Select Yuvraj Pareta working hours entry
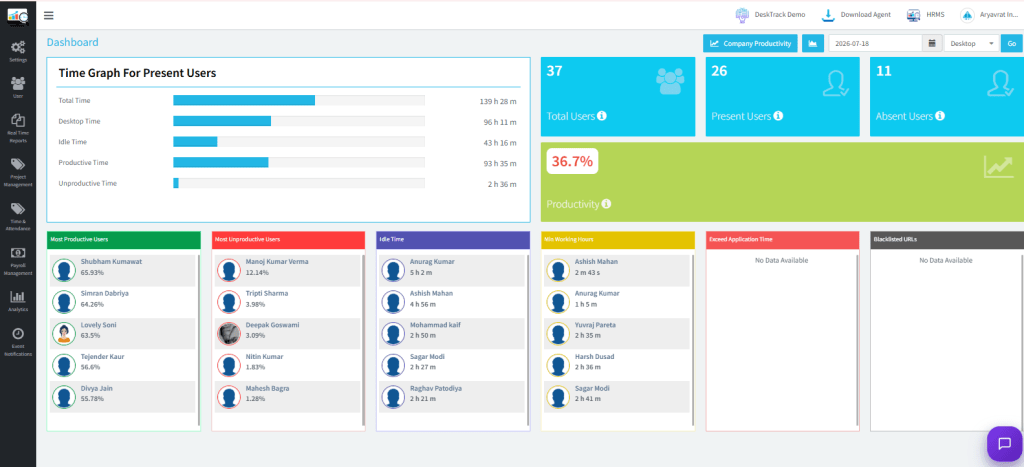Viewport: 1024px width, 467px height. [x=616, y=334]
